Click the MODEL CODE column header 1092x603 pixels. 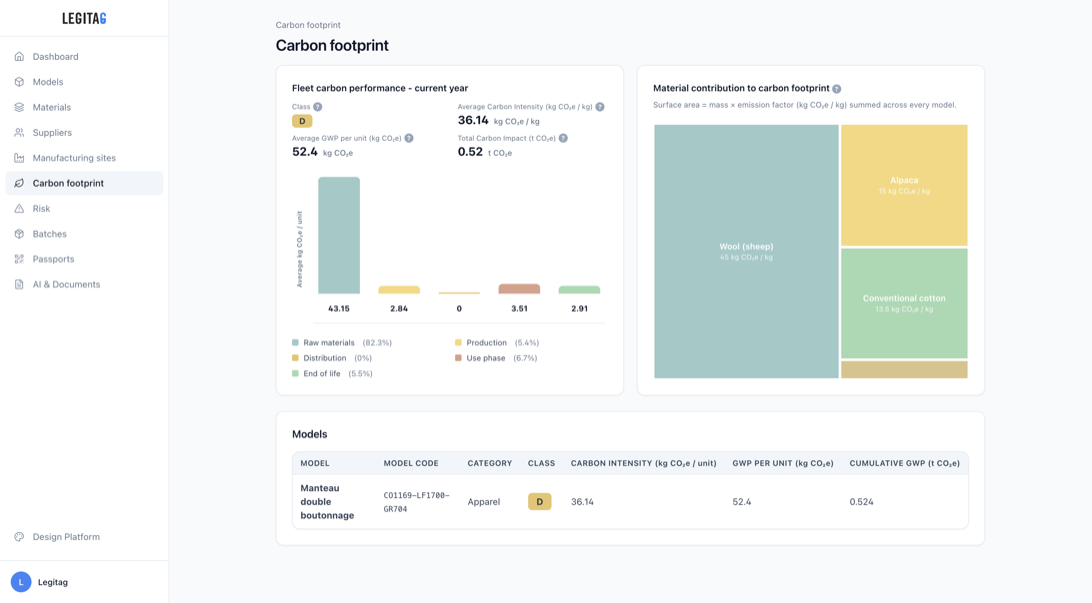coord(411,463)
